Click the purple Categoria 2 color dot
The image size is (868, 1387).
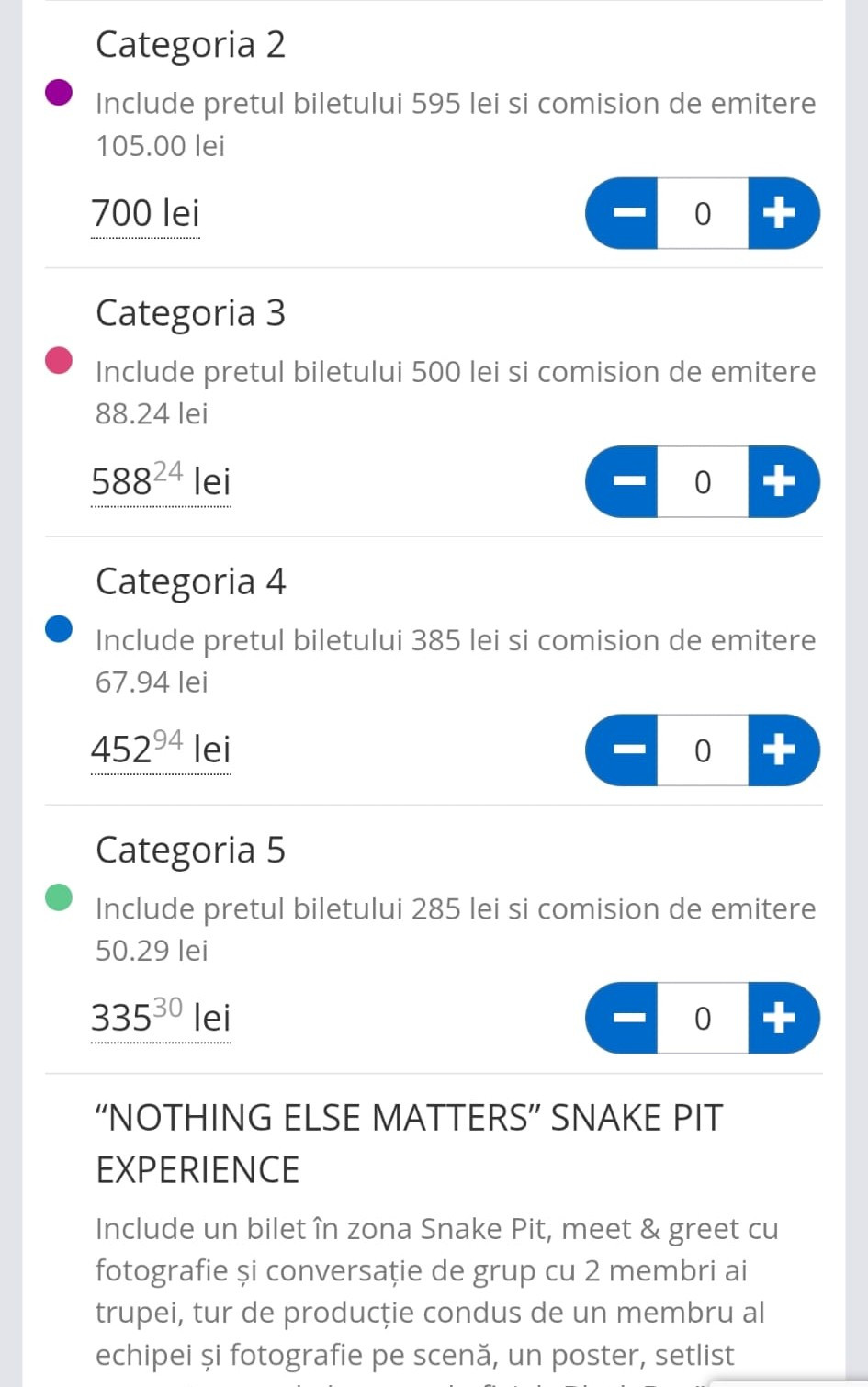coord(59,93)
